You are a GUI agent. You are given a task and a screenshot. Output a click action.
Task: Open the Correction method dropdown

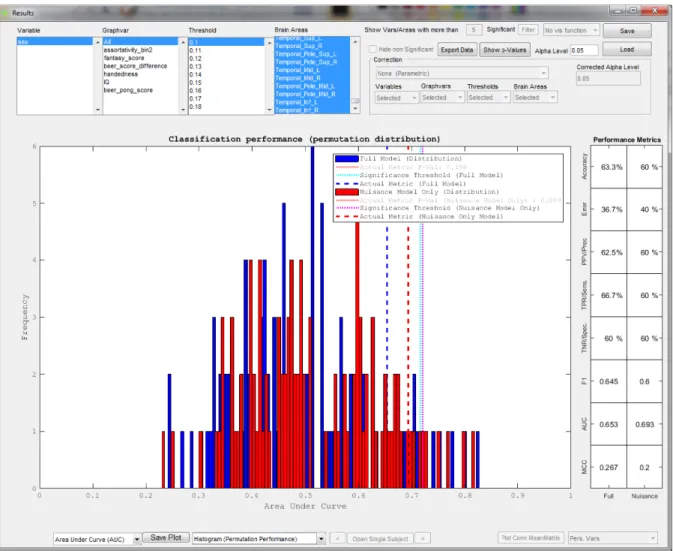click(x=462, y=73)
